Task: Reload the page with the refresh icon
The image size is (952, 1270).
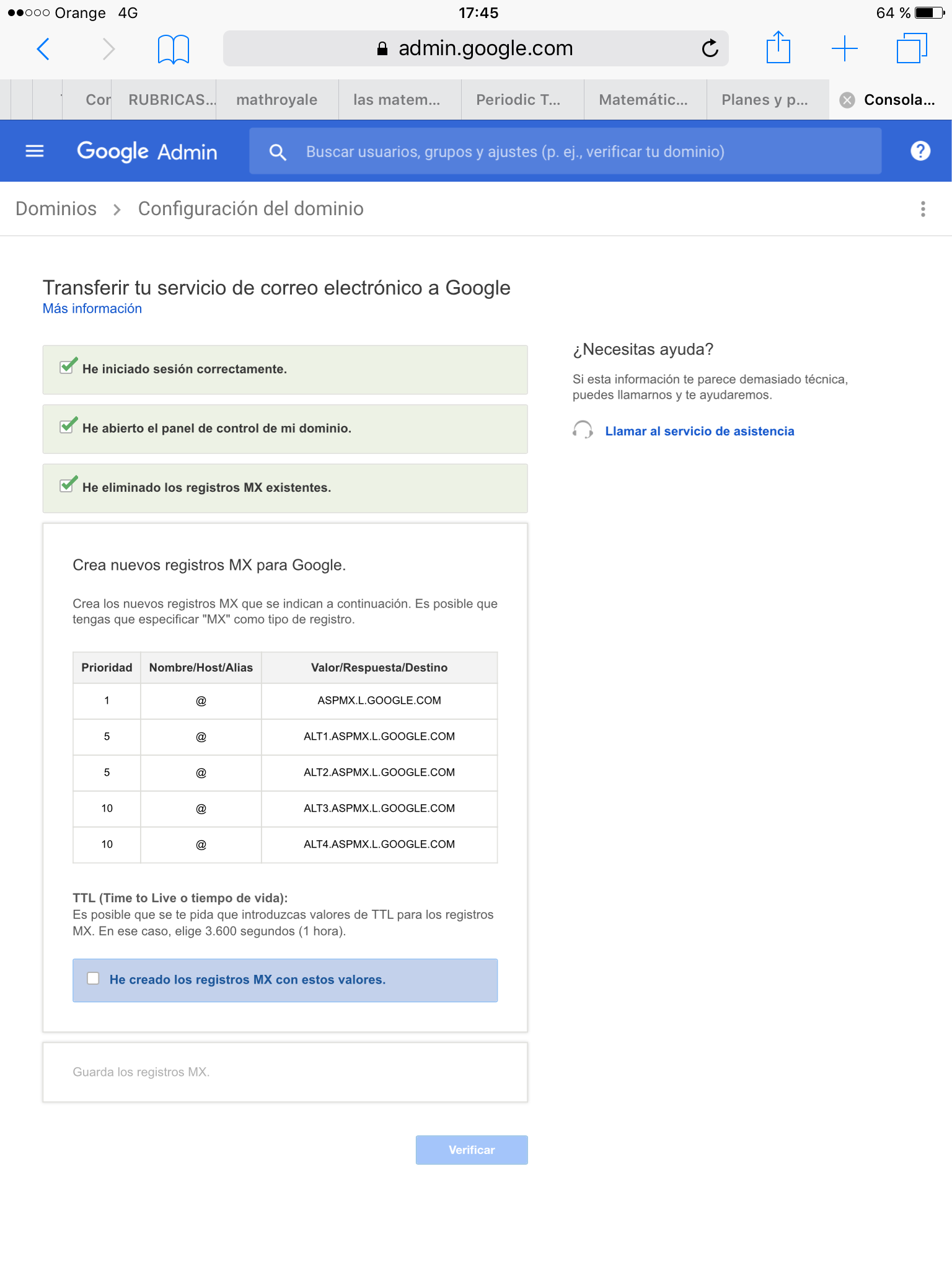Action: tap(710, 48)
